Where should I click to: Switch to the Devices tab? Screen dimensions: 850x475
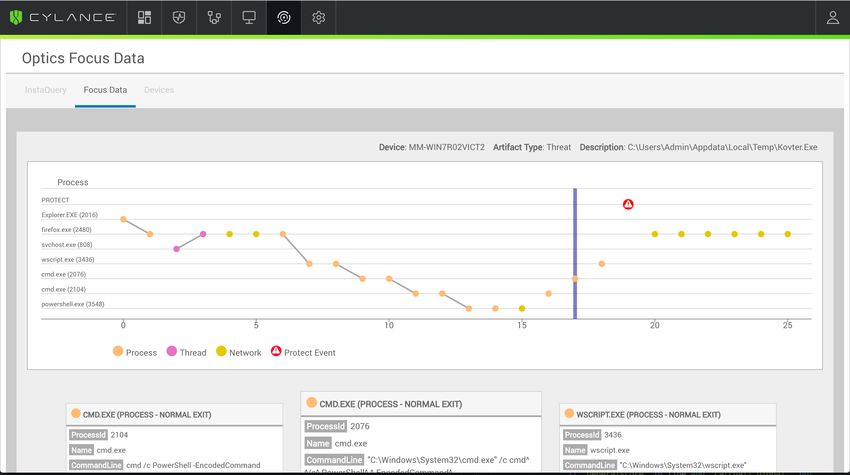(159, 90)
